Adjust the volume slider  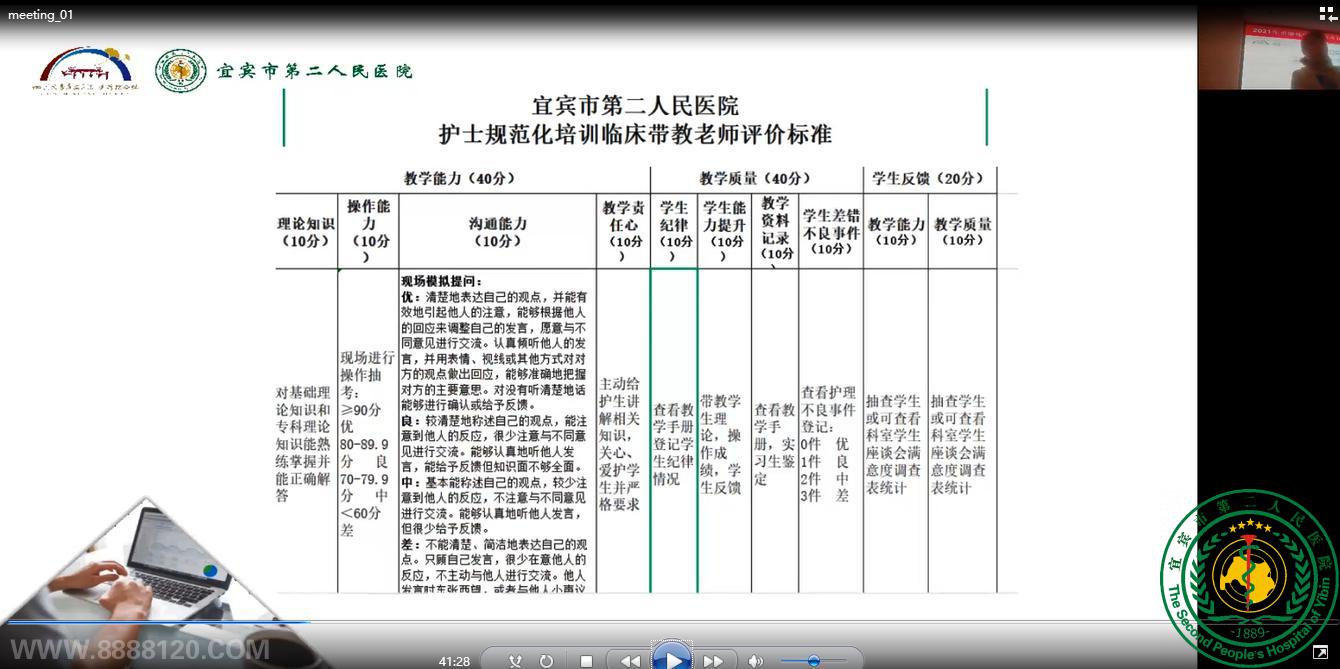[813, 661]
